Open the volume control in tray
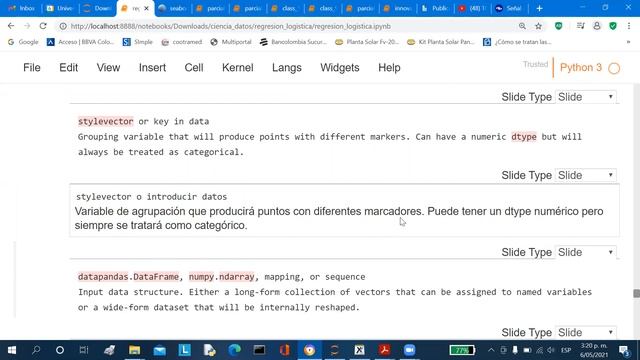Screen dimensions: 640x360 (x=551, y=350)
